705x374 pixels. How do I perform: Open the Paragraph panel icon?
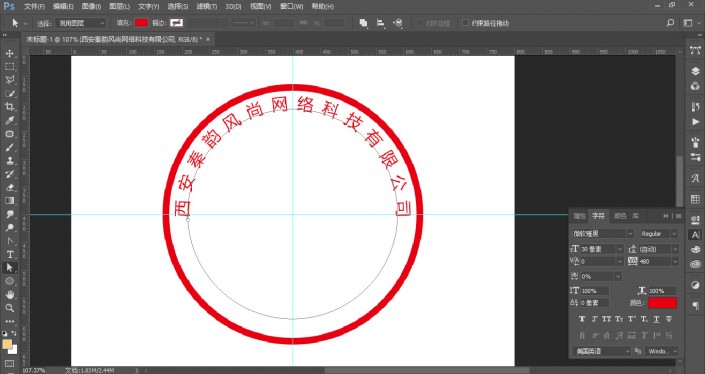[695, 306]
